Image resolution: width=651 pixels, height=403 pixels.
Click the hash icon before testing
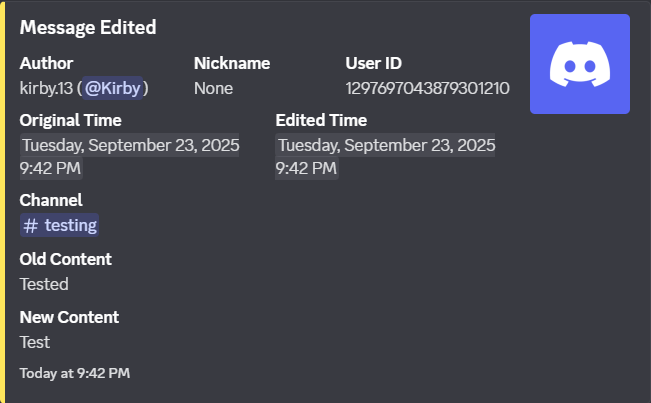31,225
